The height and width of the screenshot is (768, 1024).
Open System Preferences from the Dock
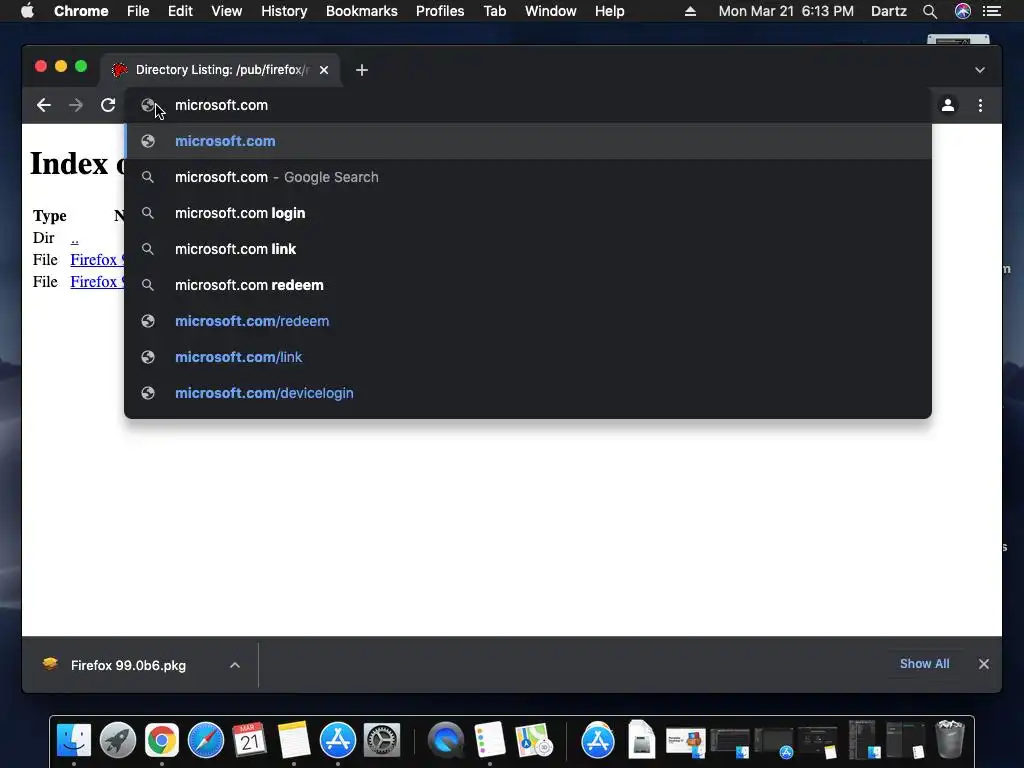point(382,740)
